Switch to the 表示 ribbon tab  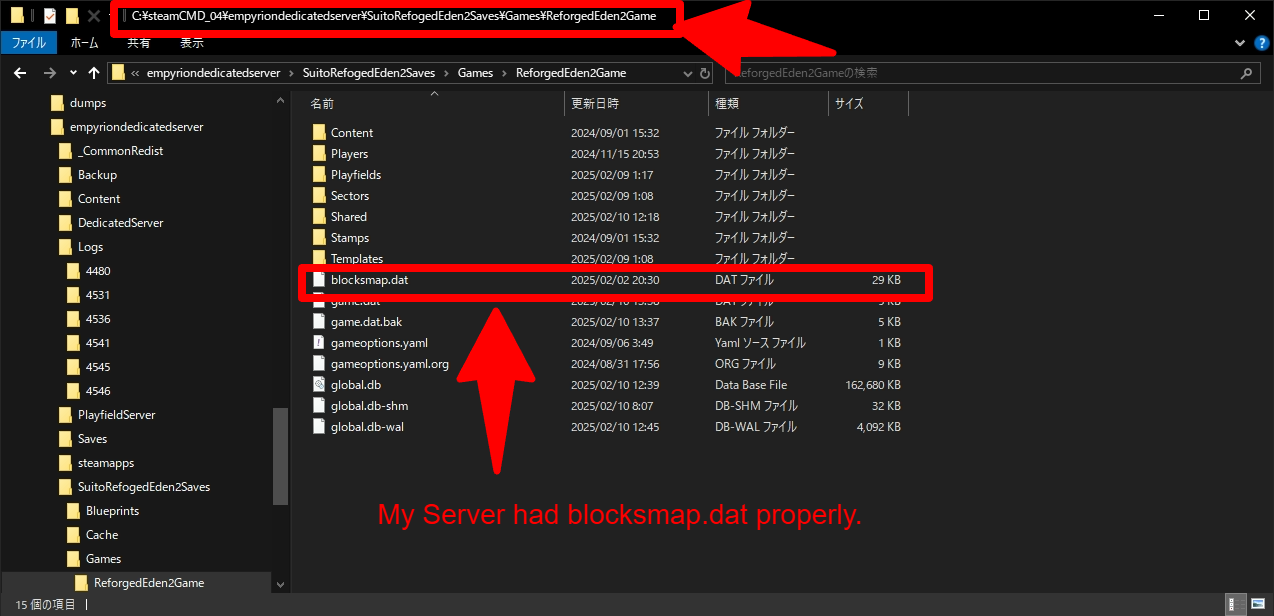[191, 43]
